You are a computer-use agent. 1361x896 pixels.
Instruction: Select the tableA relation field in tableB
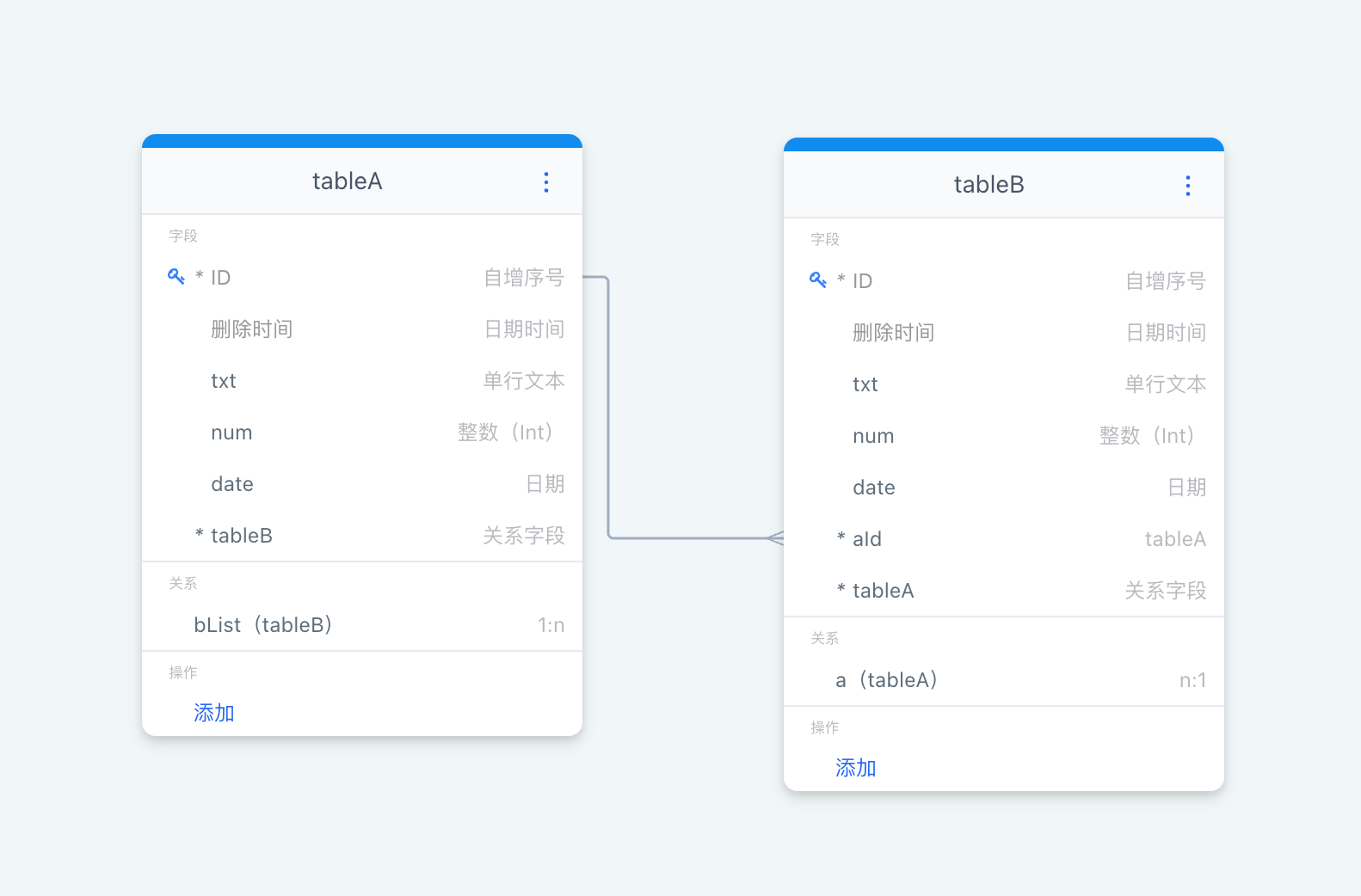coord(1004,591)
